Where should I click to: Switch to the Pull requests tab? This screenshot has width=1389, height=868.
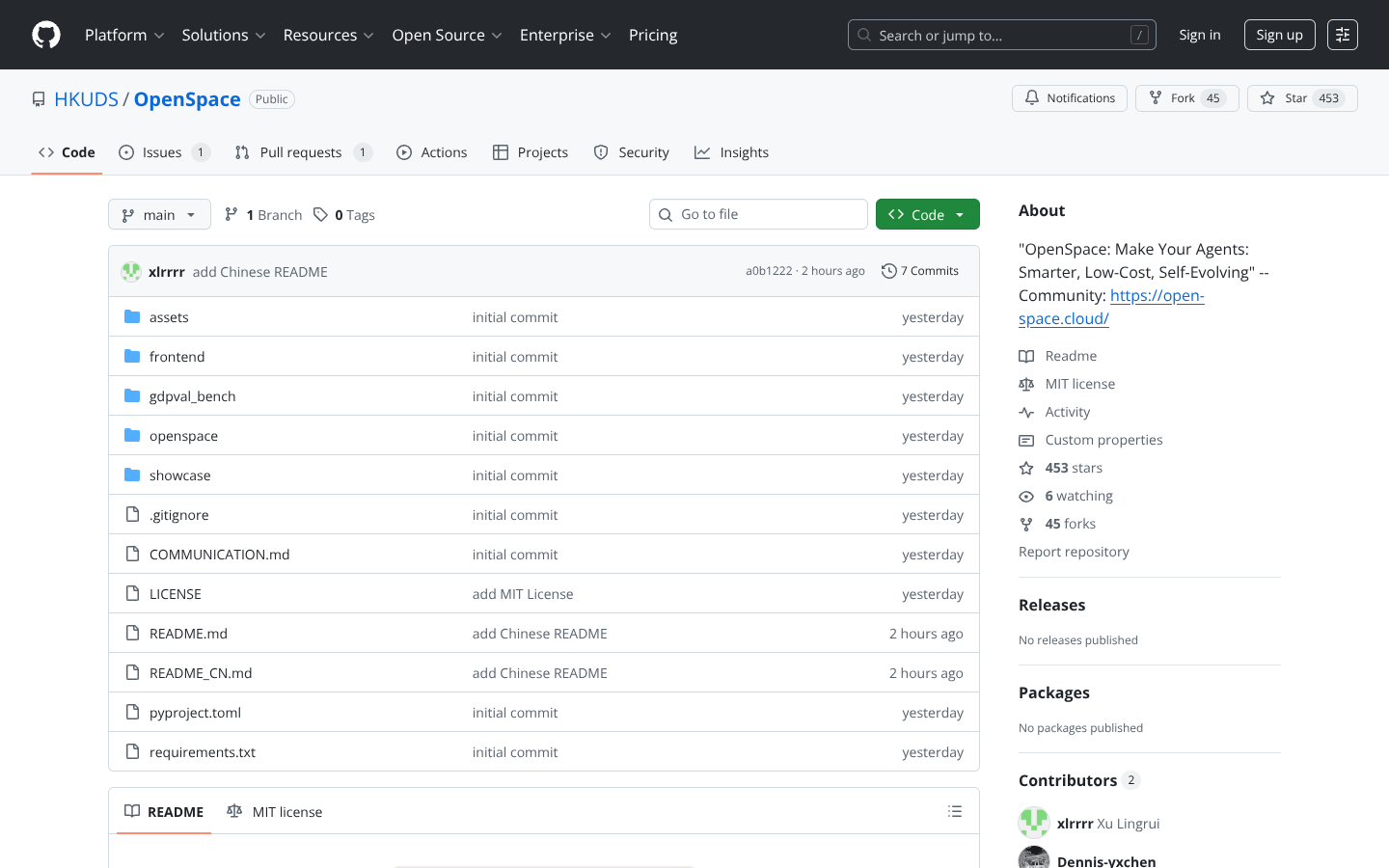click(x=301, y=152)
